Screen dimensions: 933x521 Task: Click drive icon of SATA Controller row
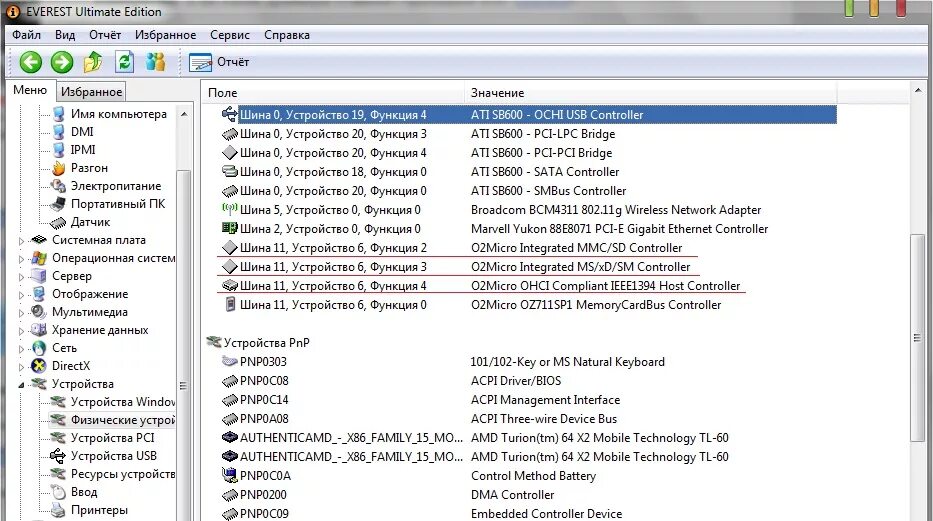click(230, 171)
